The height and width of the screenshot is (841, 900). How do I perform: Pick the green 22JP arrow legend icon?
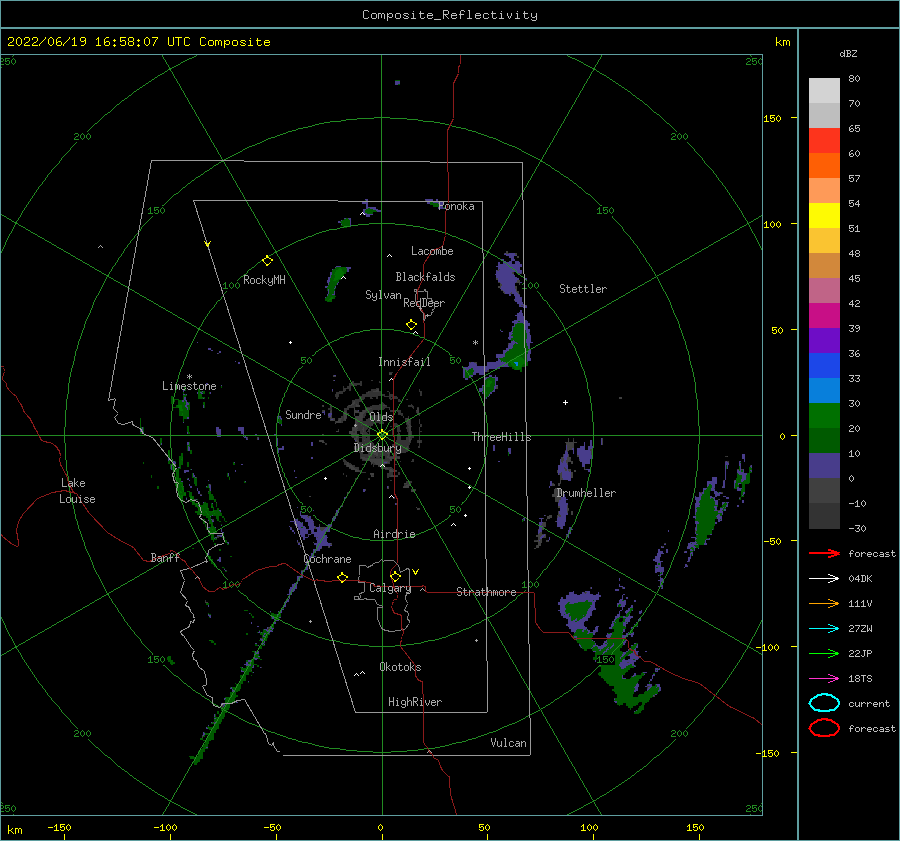click(824, 653)
